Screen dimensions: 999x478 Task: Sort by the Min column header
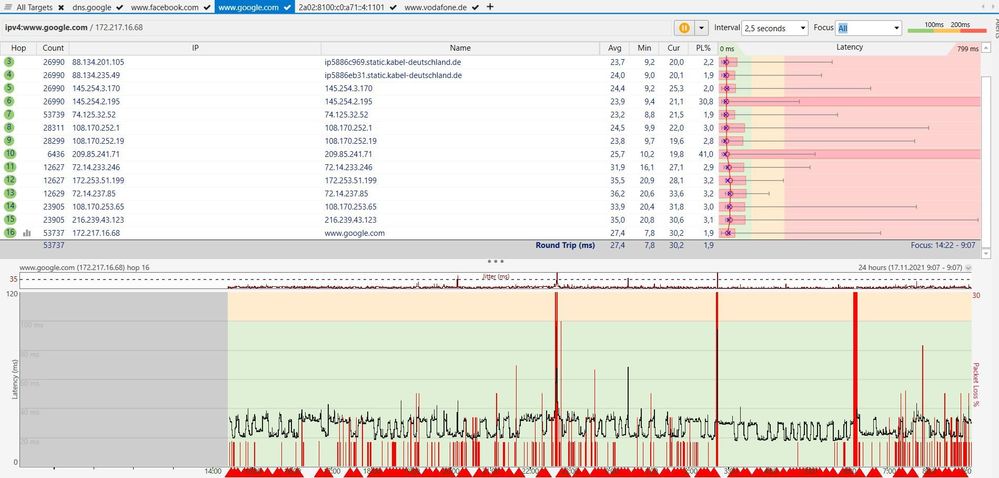point(642,48)
